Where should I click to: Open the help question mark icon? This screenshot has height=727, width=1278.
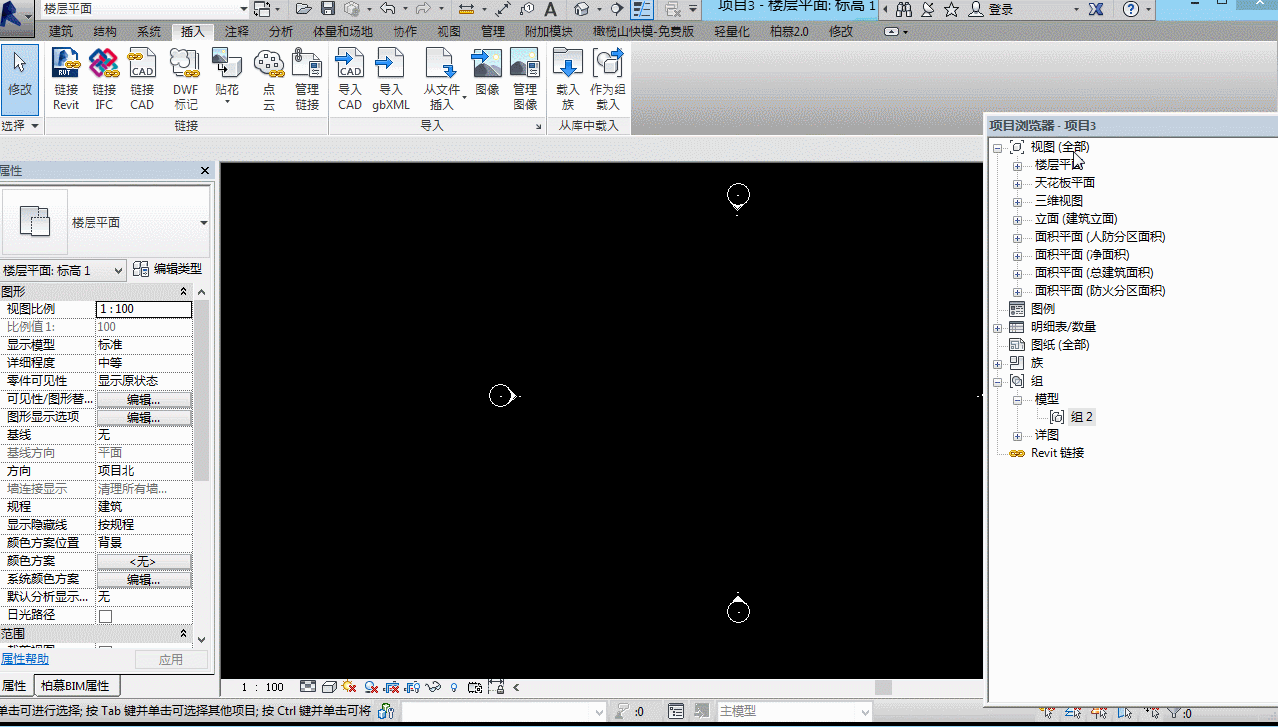coord(1130,9)
